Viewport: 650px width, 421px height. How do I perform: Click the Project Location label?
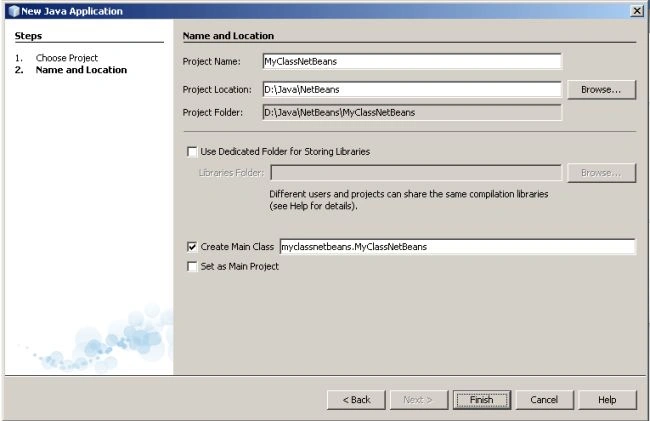pos(217,90)
